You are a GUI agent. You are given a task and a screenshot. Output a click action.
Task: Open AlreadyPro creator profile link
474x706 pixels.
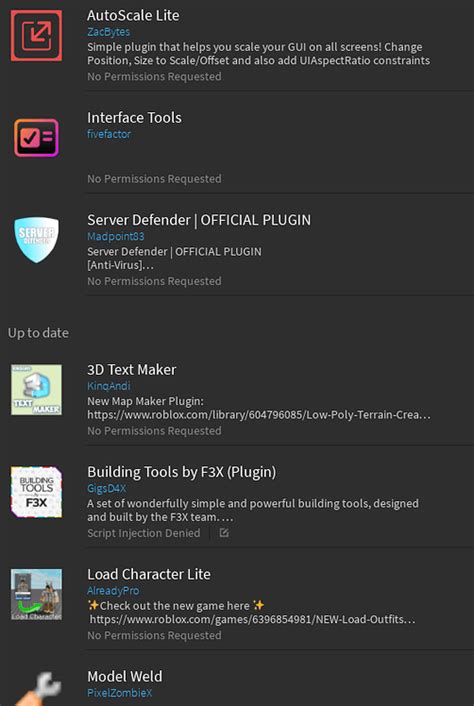[x=113, y=590]
